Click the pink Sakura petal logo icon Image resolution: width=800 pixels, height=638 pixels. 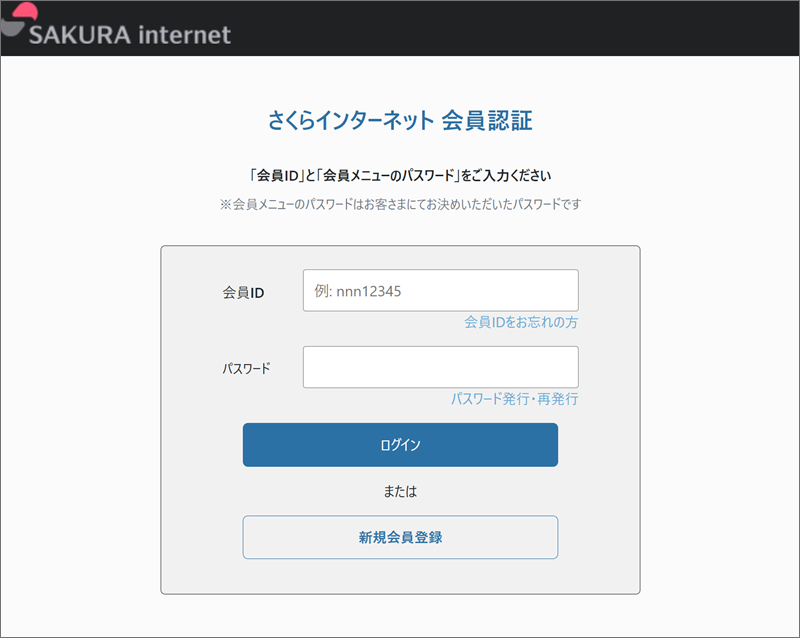click(26, 11)
